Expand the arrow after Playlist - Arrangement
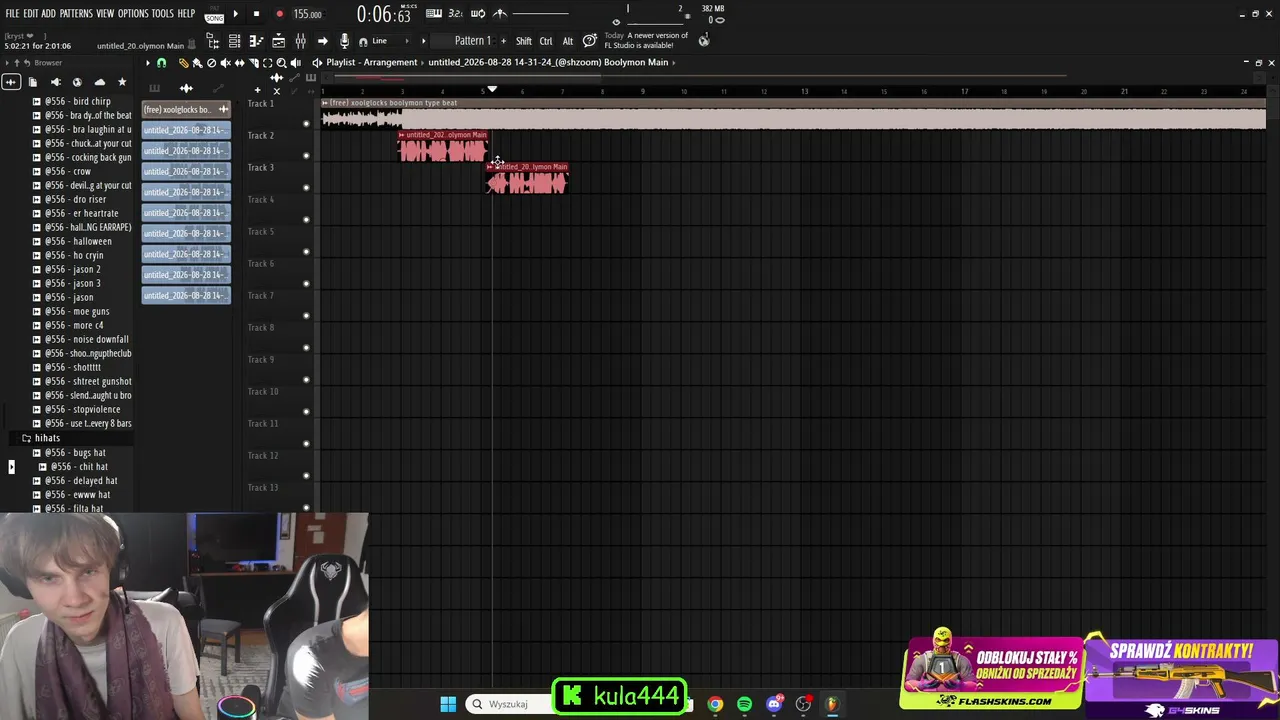This screenshot has width=1280, height=720. click(x=423, y=62)
